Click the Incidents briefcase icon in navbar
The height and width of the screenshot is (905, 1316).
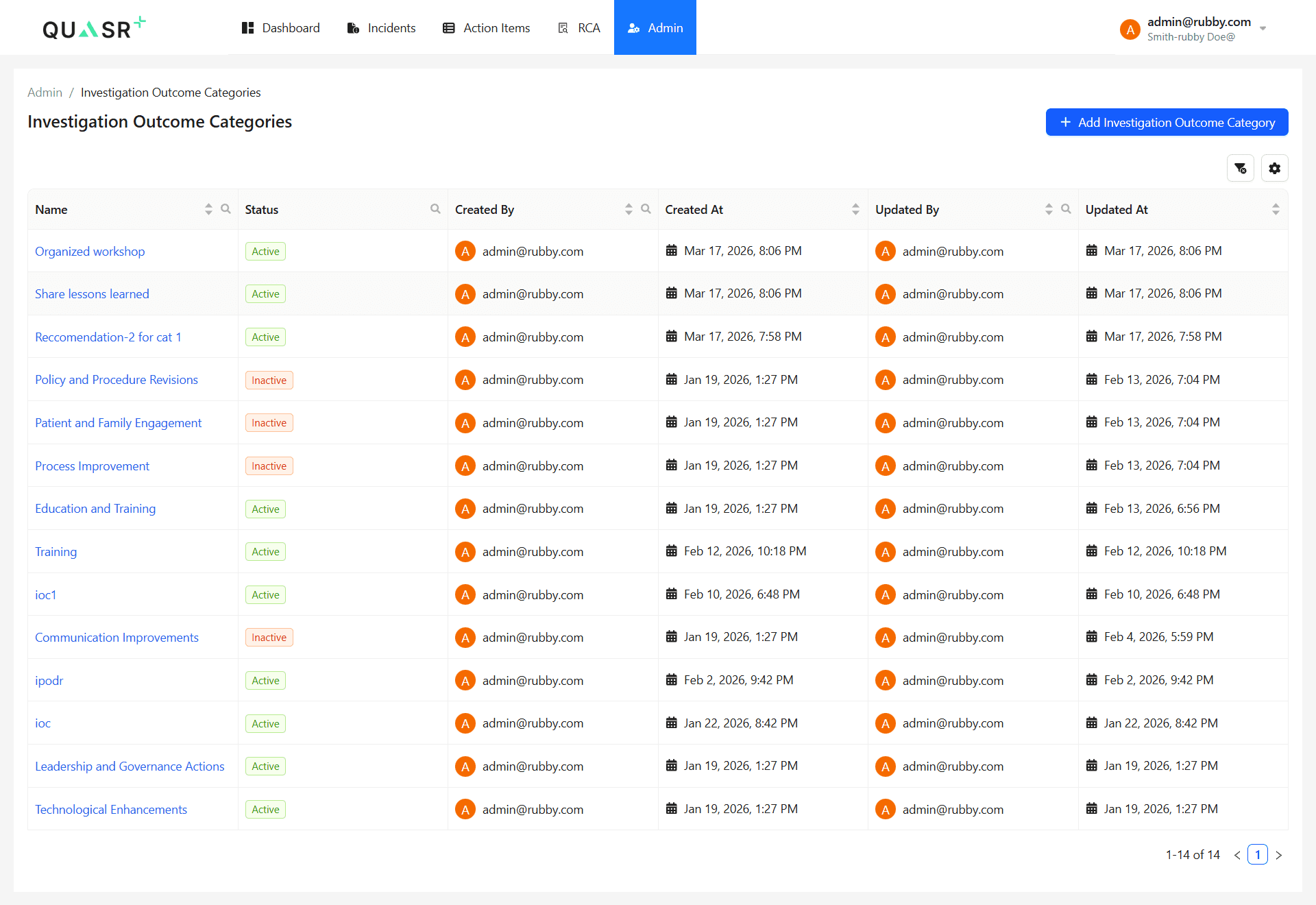pyautogui.click(x=353, y=28)
